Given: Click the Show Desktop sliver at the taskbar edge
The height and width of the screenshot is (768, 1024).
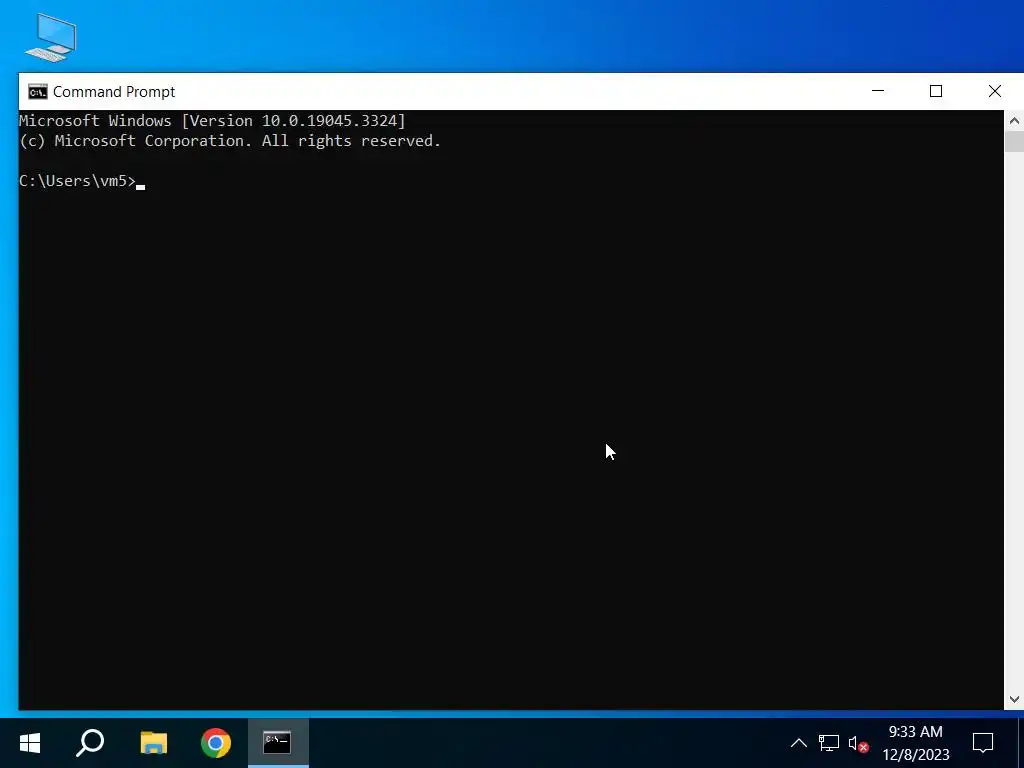Looking at the screenshot, I should coord(1021,743).
